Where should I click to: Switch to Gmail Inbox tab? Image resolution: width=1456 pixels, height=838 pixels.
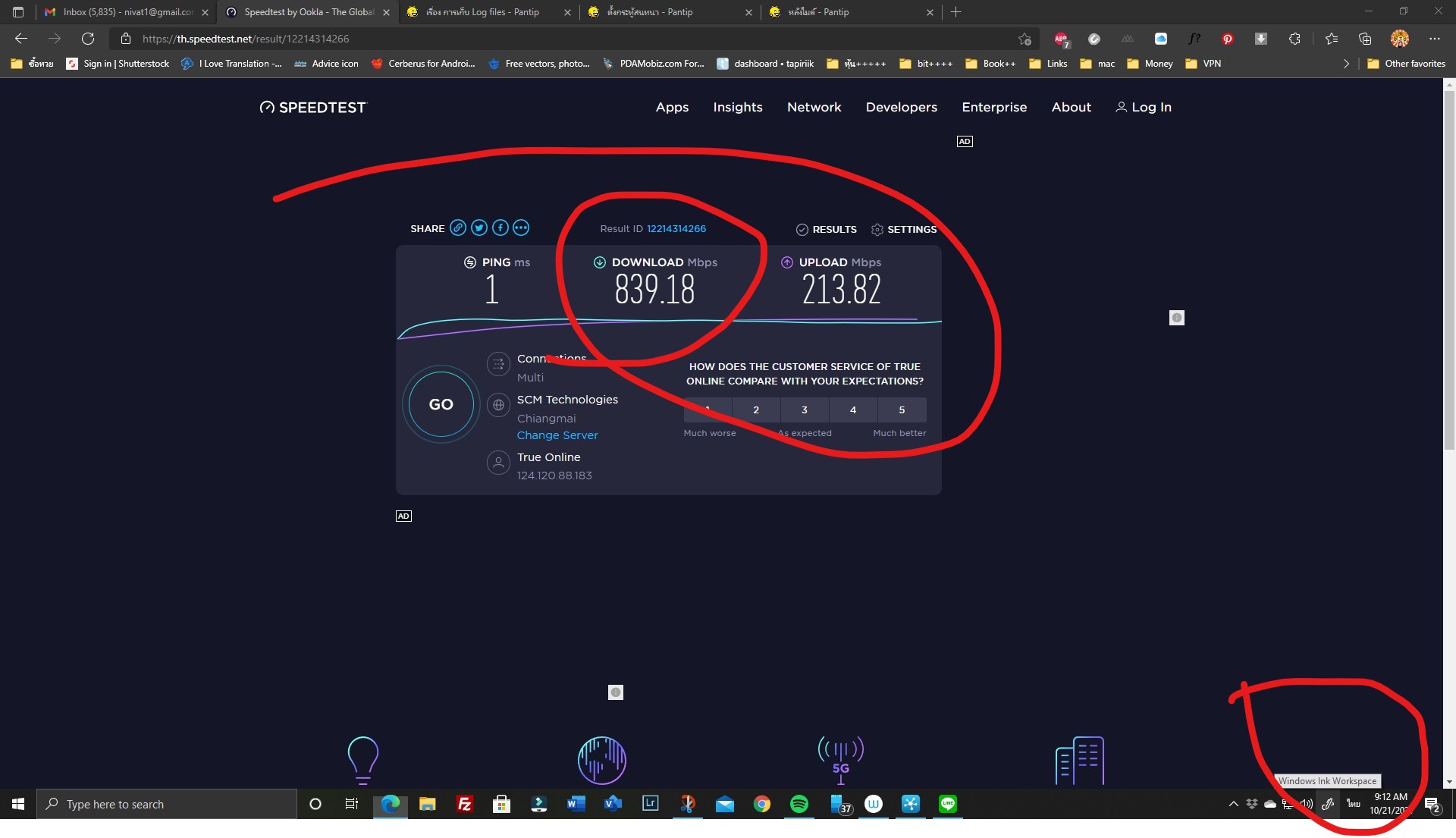(127, 12)
